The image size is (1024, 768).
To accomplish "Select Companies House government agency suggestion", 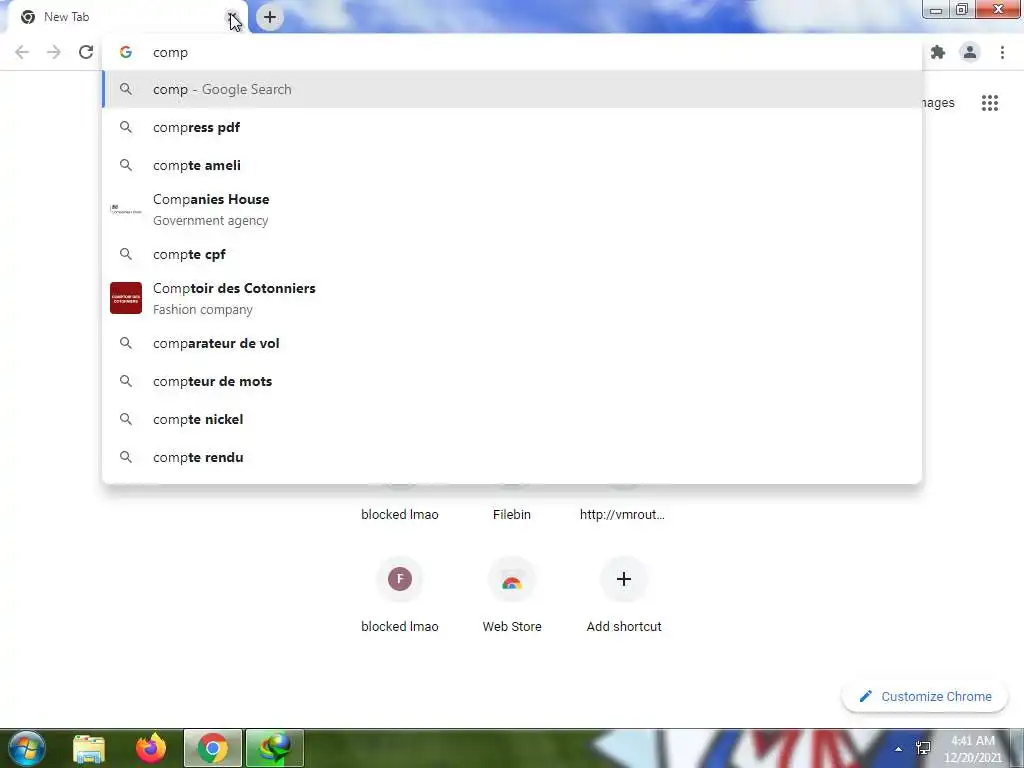I will tap(512, 210).
